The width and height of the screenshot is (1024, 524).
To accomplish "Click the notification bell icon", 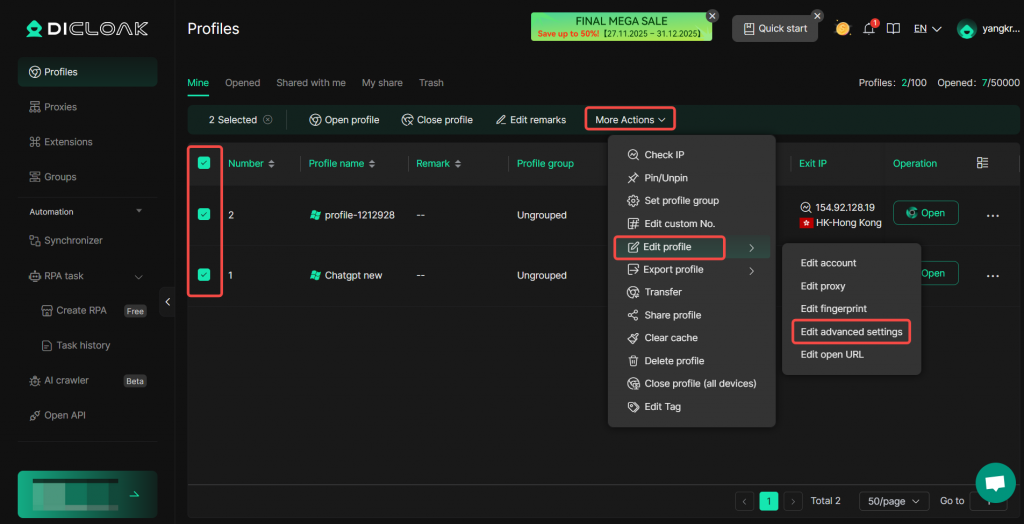I will tap(869, 29).
